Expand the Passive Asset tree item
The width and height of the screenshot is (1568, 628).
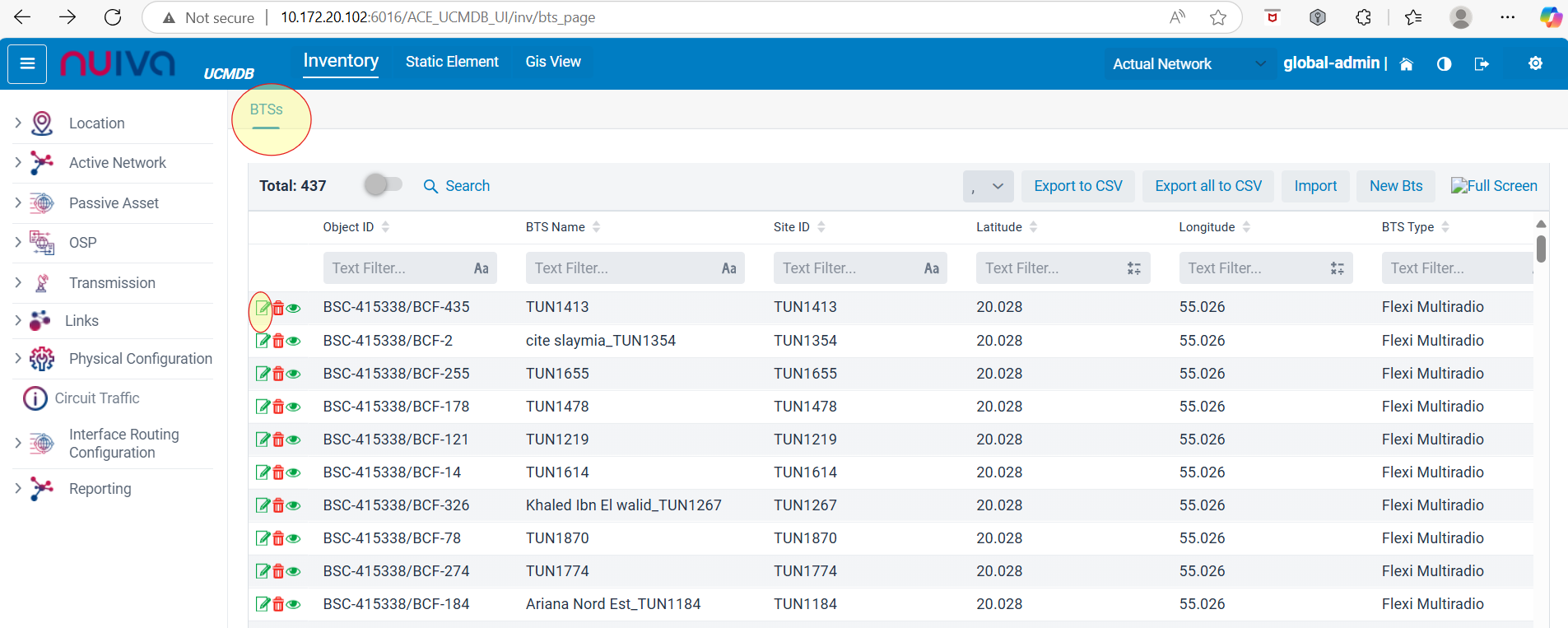pos(18,202)
